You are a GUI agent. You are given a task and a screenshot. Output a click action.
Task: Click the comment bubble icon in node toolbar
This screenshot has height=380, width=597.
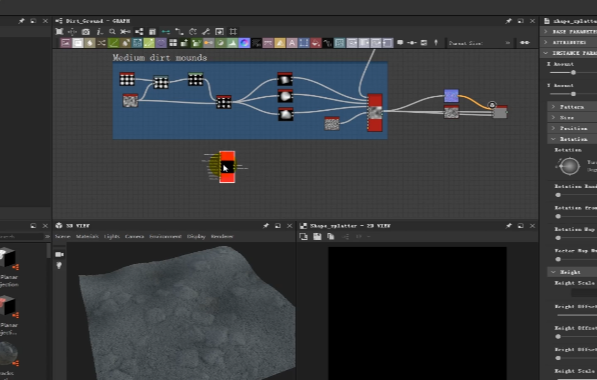400,42
